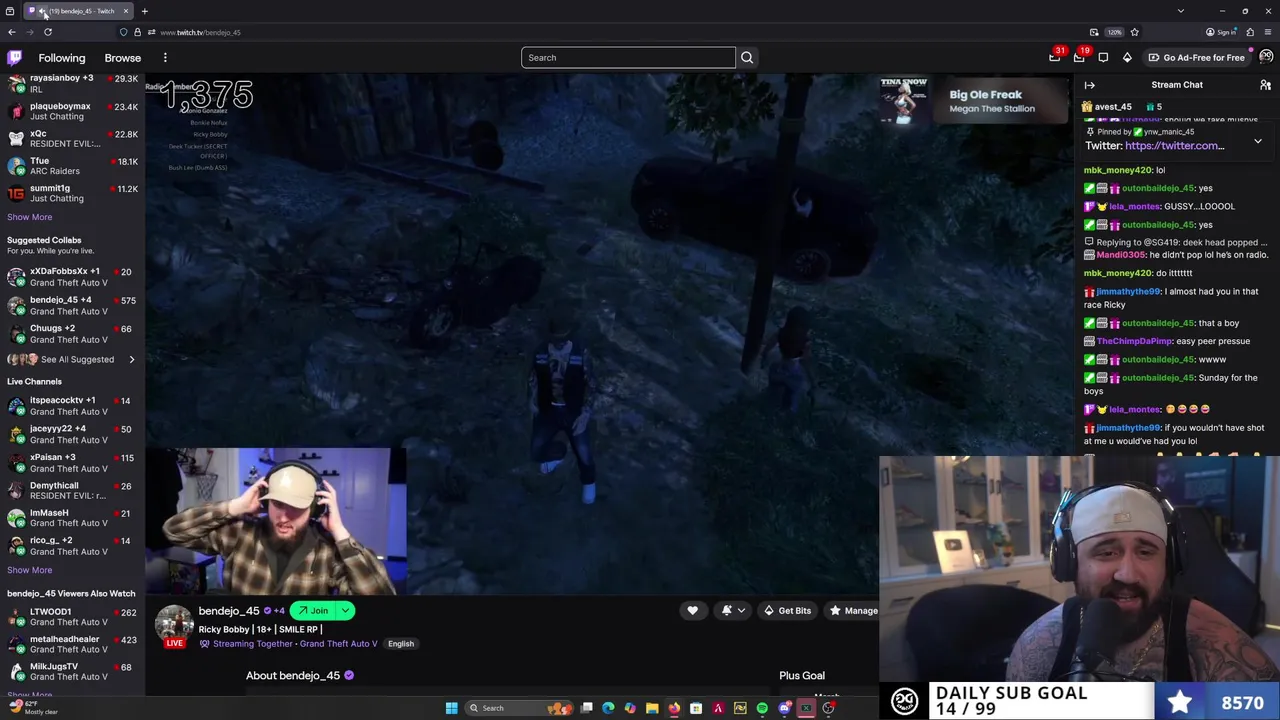Open the user avatar menu
The width and height of the screenshot is (1280, 720).
click(x=1266, y=57)
